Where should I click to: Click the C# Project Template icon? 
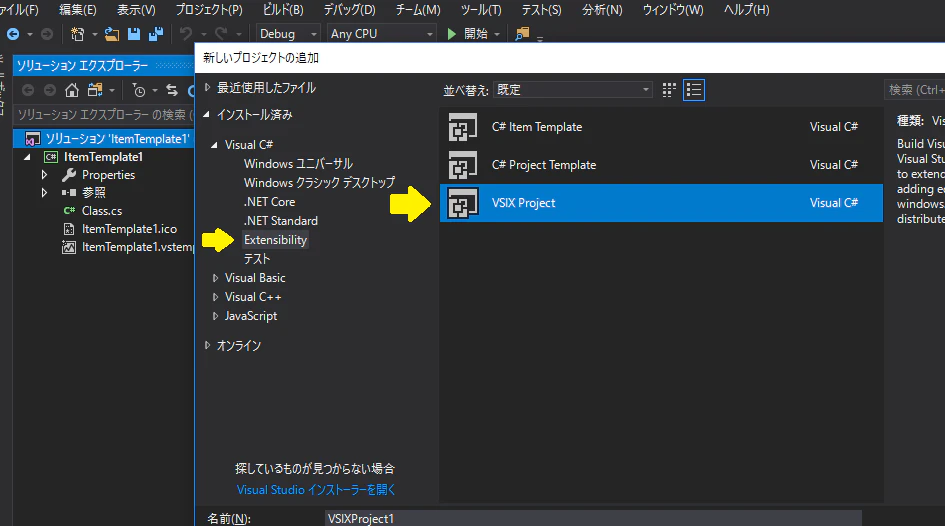[x=462, y=165]
